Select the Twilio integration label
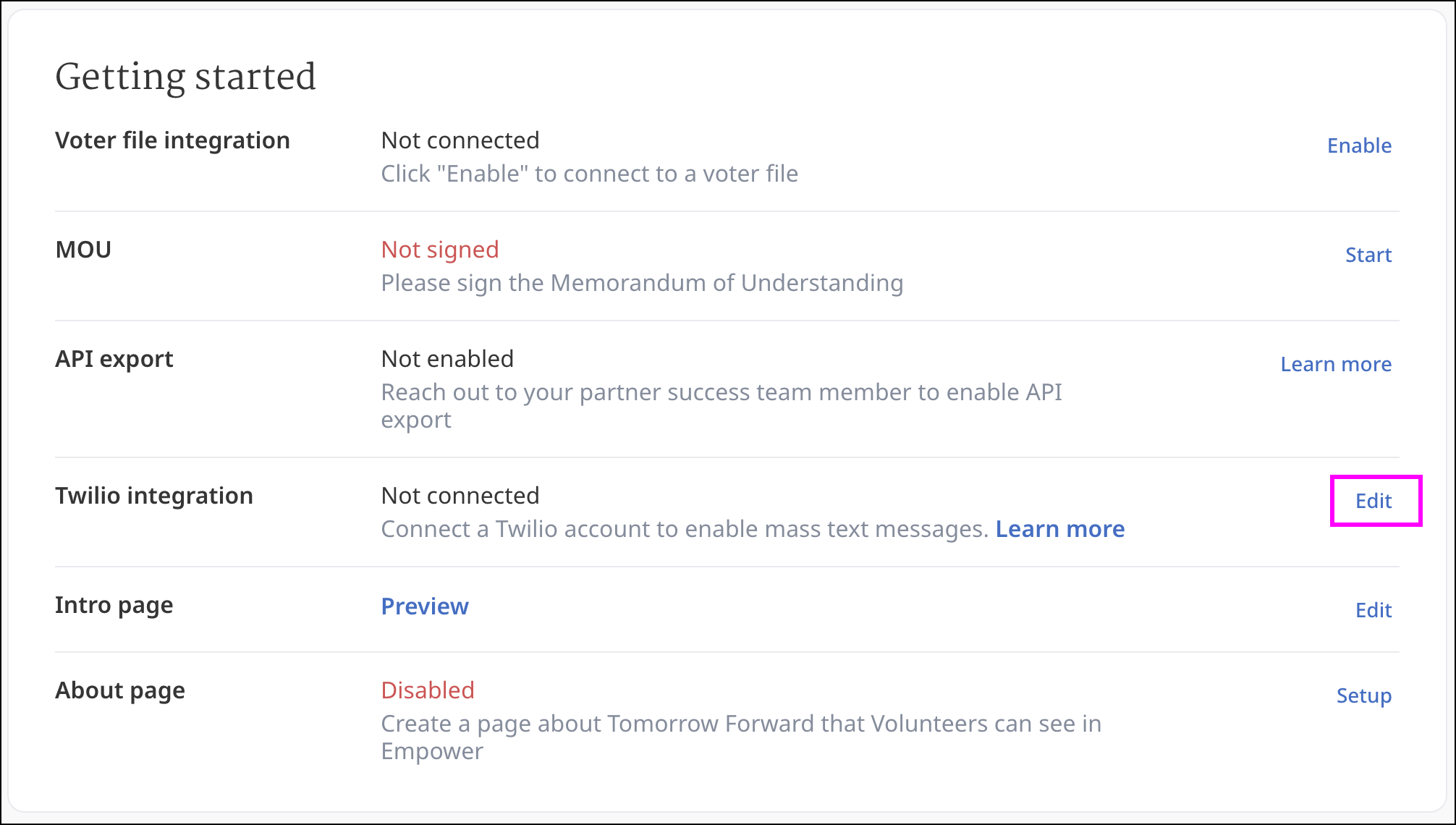The image size is (1456, 825). click(x=154, y=496)
